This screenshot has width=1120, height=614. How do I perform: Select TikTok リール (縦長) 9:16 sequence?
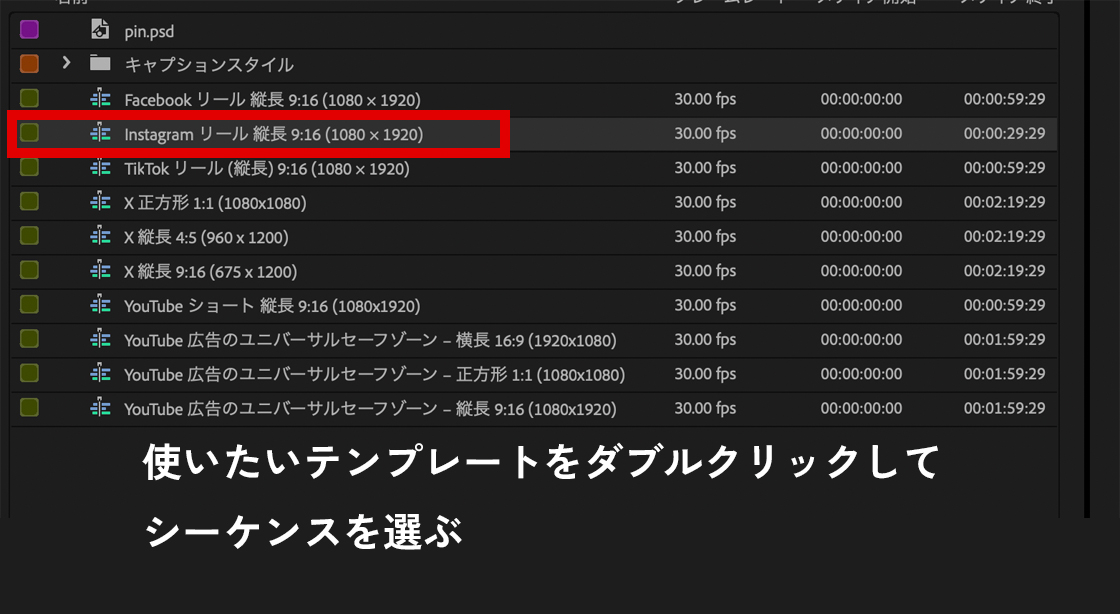pyautogui.click(x=266, y=169)
